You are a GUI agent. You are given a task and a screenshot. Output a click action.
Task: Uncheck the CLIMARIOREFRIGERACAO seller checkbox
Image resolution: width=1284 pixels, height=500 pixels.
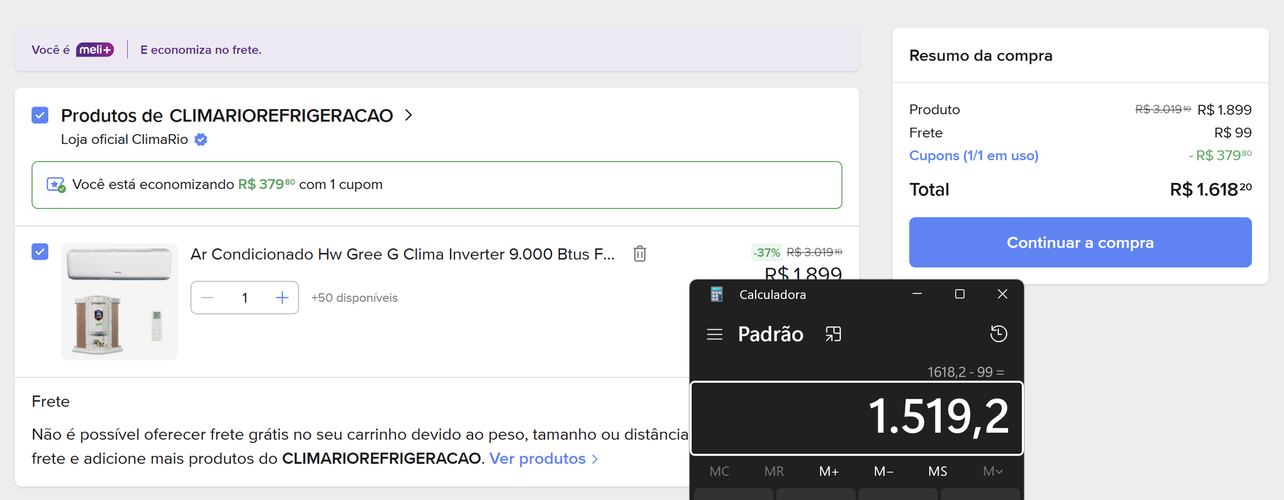pyautogui.click(x=40, y=115)
